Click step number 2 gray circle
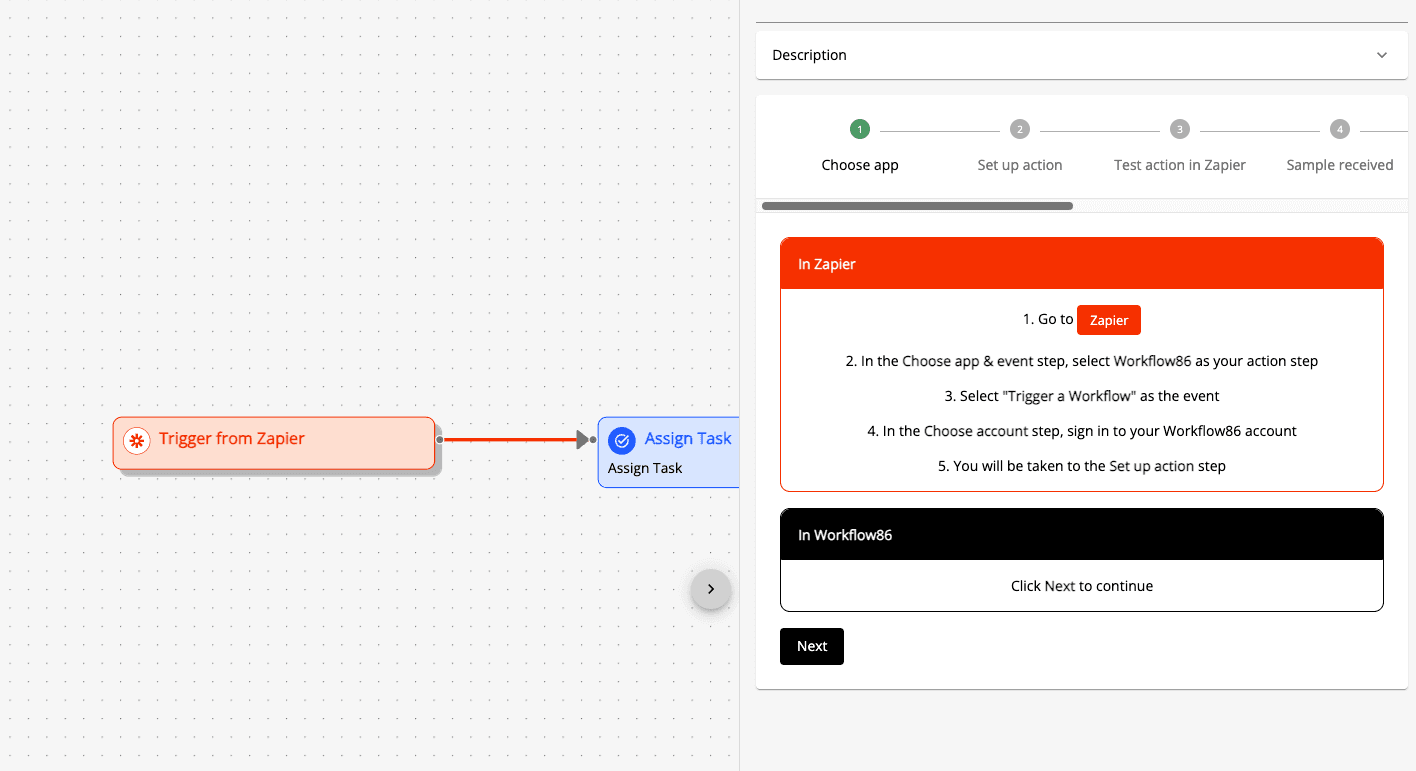This screenshot has height=771, width=1416. 1020,129
